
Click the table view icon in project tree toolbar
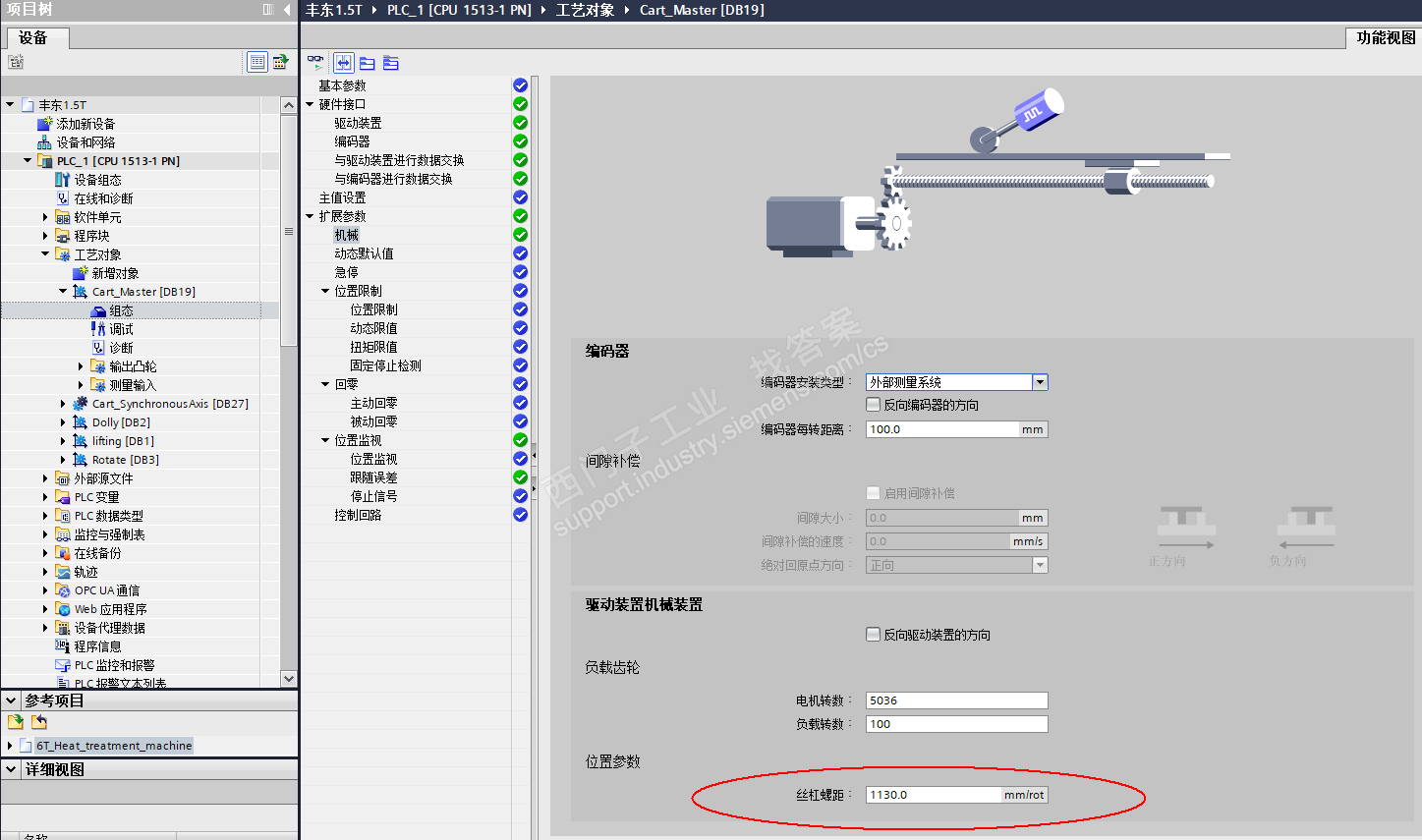(x=257, y=62)
